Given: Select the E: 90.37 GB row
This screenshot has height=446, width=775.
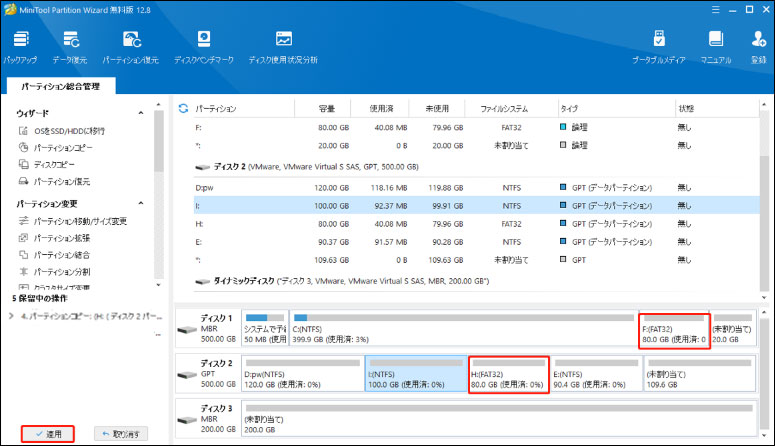Looking at the screenshot, I should pos(476,242).
